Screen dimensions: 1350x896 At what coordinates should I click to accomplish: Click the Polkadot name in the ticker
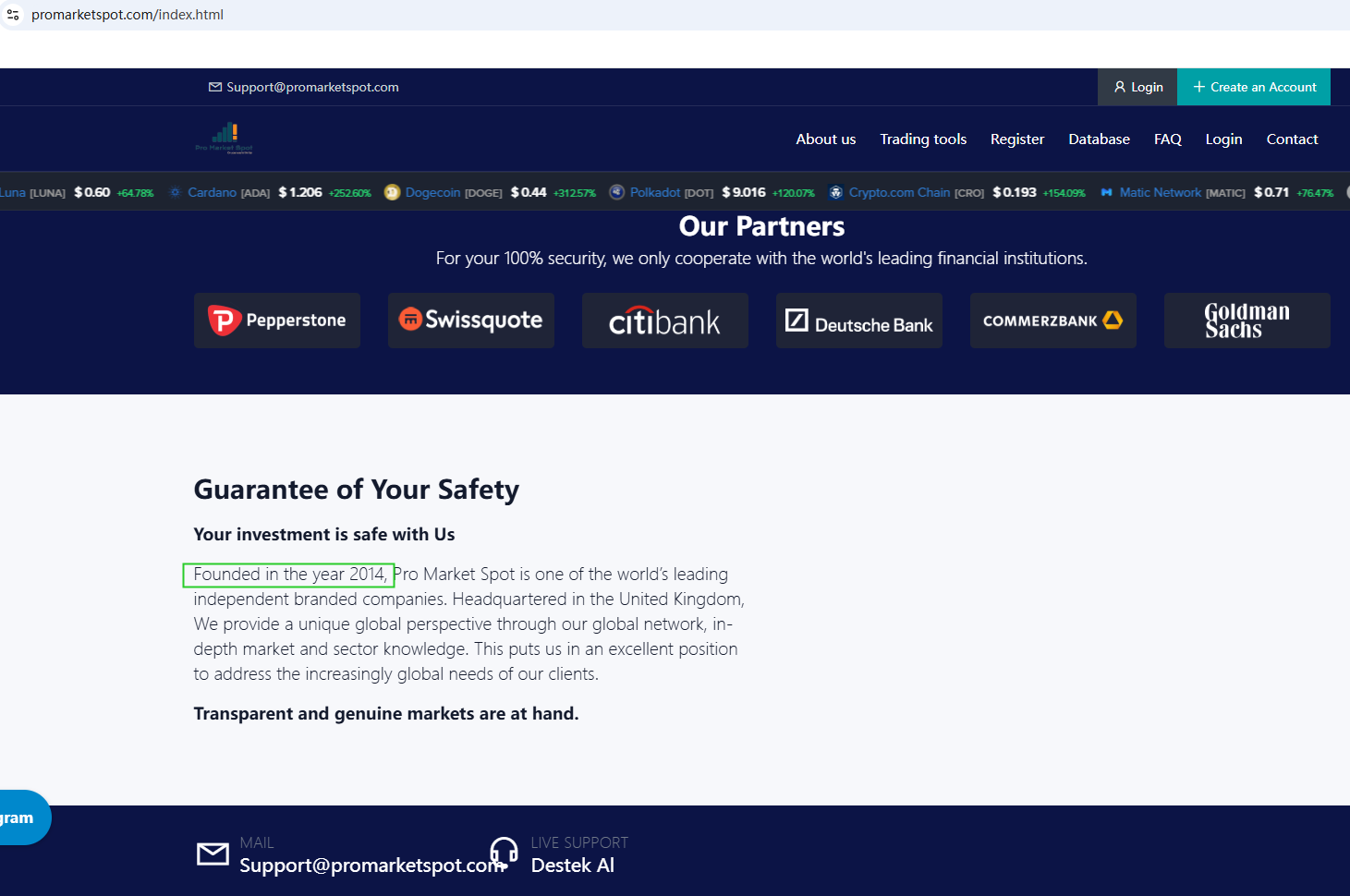tap(655, 192)
